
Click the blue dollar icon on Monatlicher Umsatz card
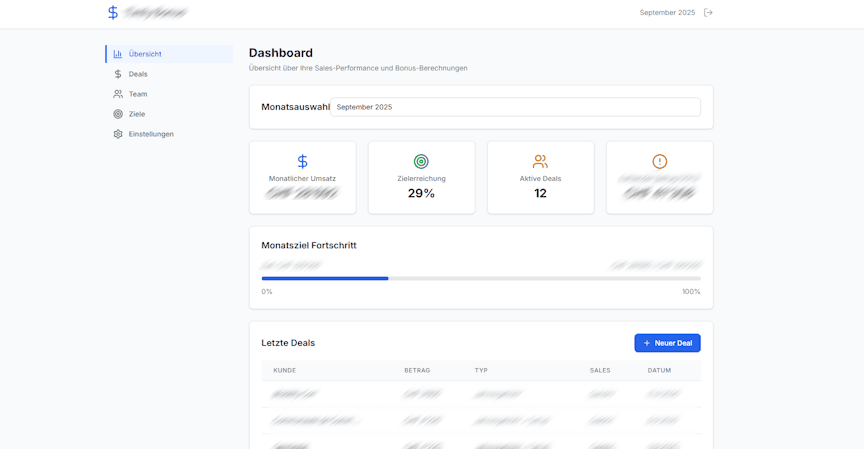coord(302,161)
